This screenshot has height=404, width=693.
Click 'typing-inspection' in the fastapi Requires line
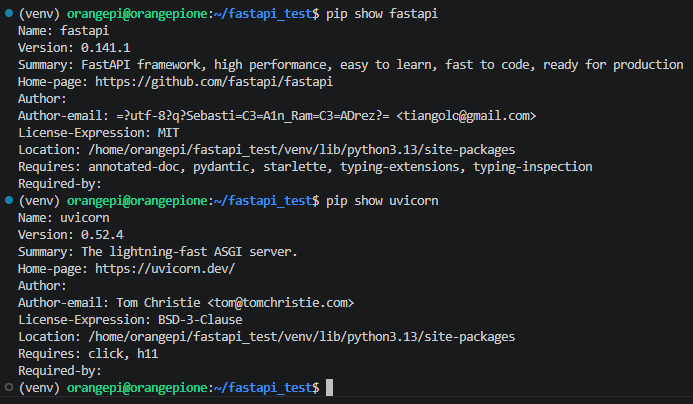(533, 167)
